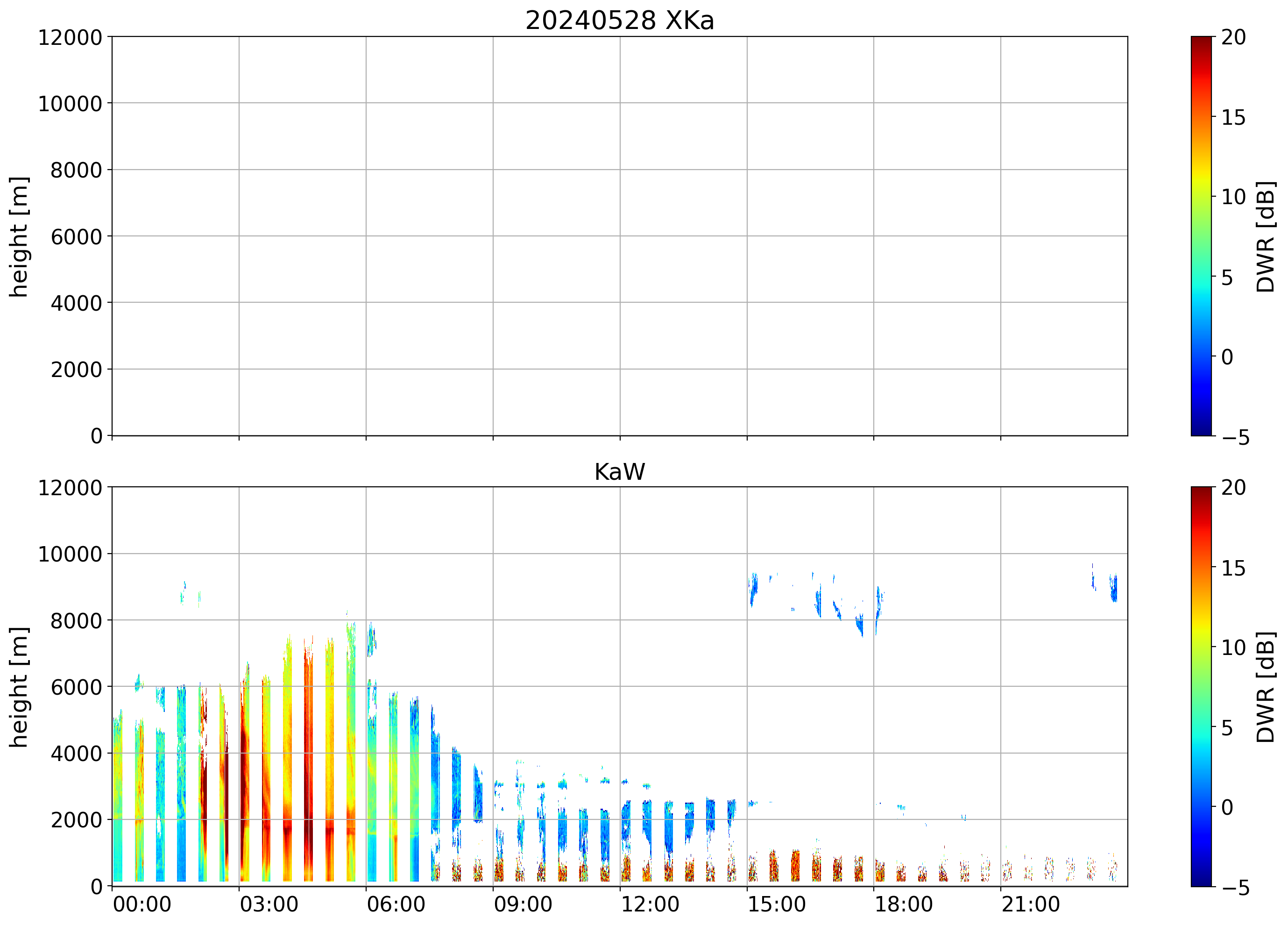Click the top plot's 12000 height tick label
This screenshot has height=925, width=1288.
(70, 37)
